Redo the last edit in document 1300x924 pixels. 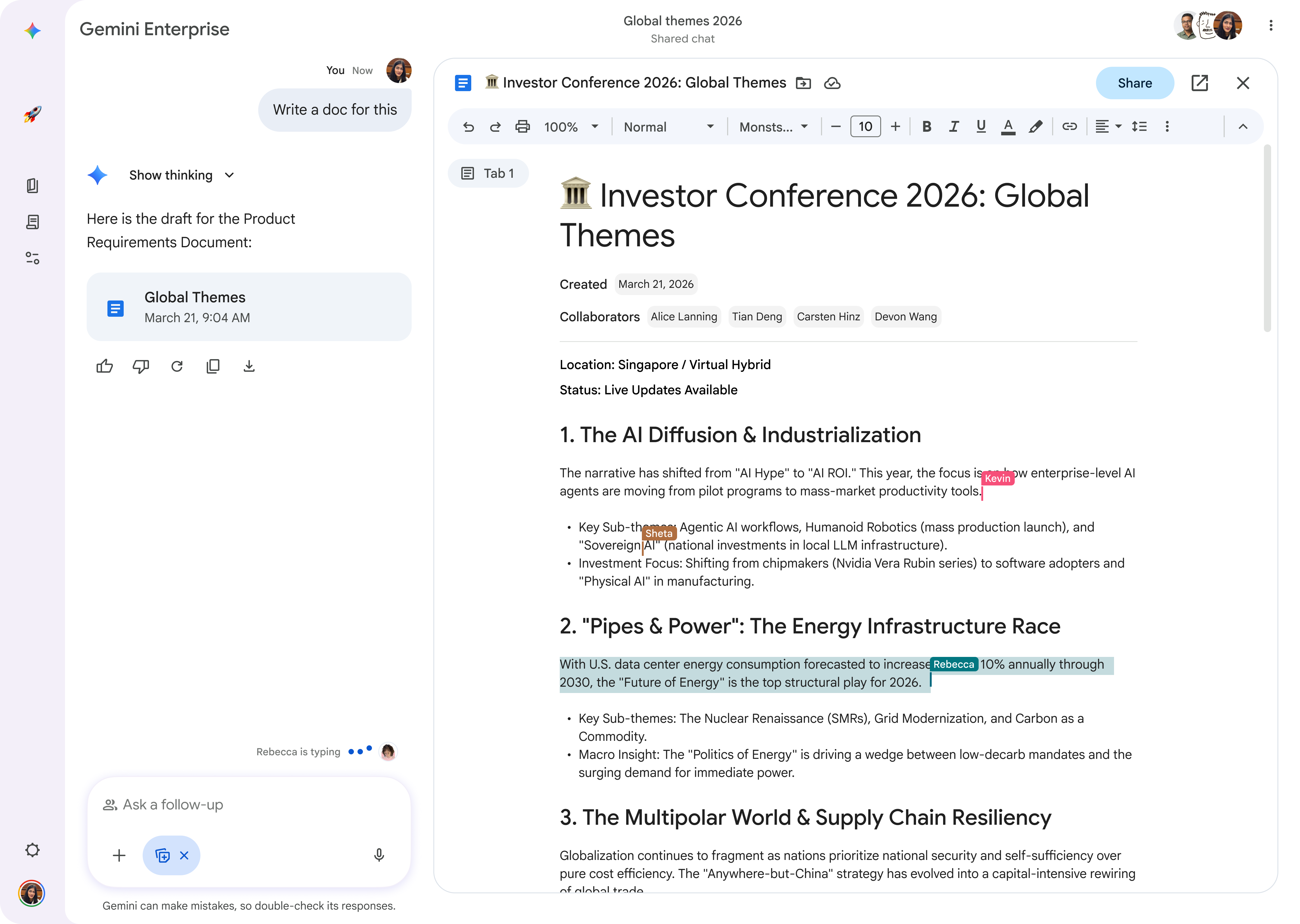tap(495, 127)
